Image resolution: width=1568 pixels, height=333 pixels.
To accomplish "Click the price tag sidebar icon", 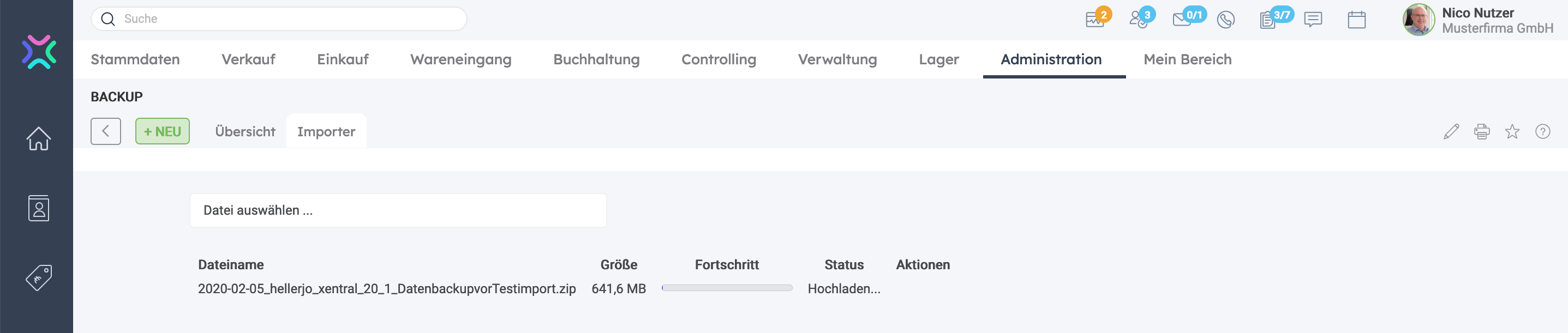I will (38, 278).
